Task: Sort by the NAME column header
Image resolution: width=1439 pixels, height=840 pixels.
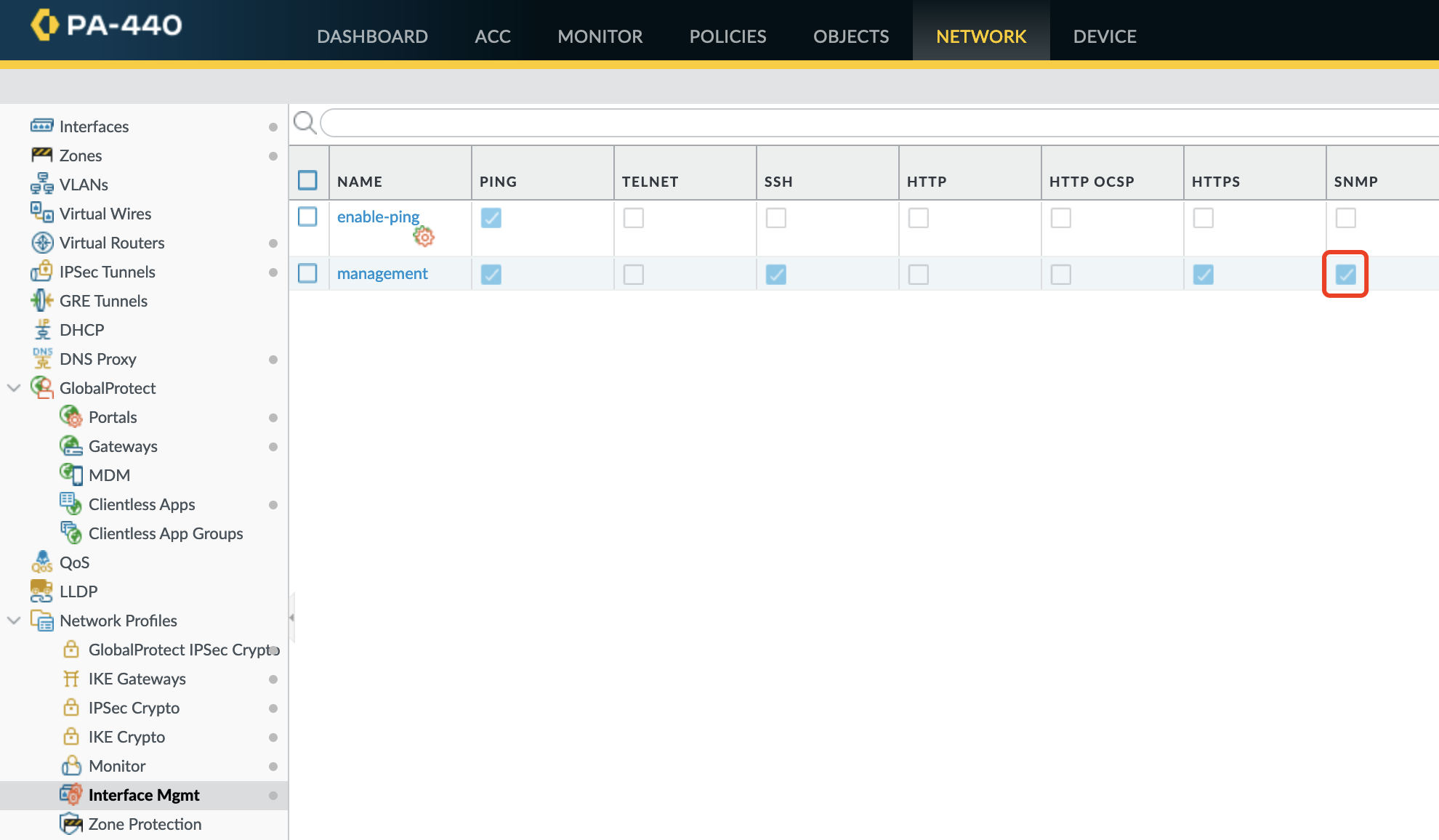Action: (x=360, y=182)
